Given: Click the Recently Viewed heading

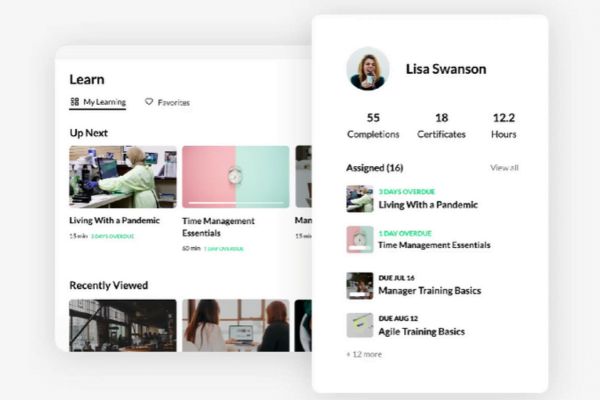Looking at the screenshot, I should tap(109, 285).
